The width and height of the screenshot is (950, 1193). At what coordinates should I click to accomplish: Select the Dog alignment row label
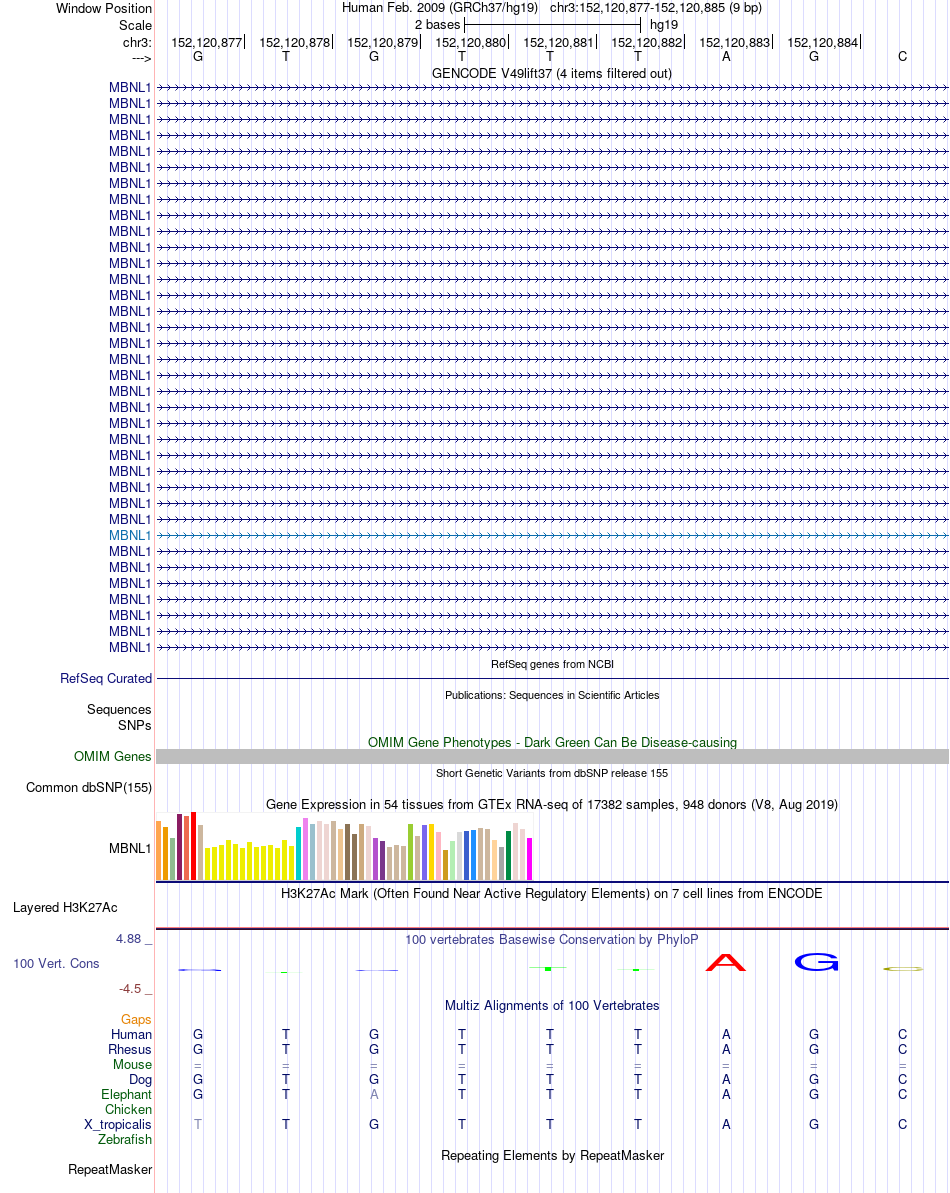point(140,1079)
